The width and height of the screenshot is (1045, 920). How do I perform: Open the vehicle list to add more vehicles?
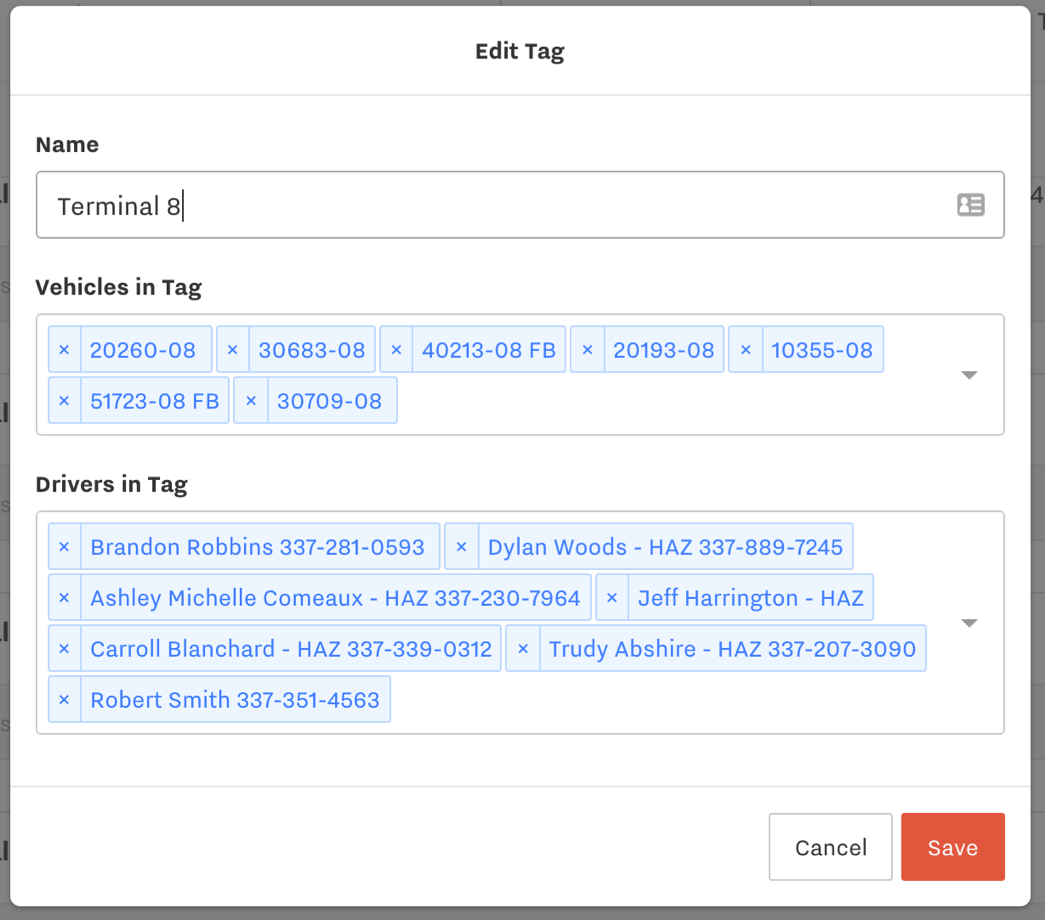tap(968, 374)
